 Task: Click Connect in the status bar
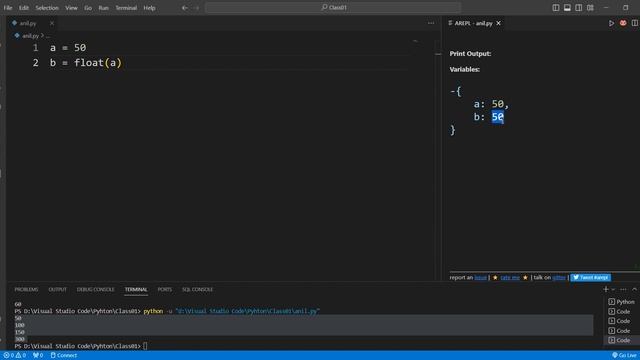pos(64,355)
